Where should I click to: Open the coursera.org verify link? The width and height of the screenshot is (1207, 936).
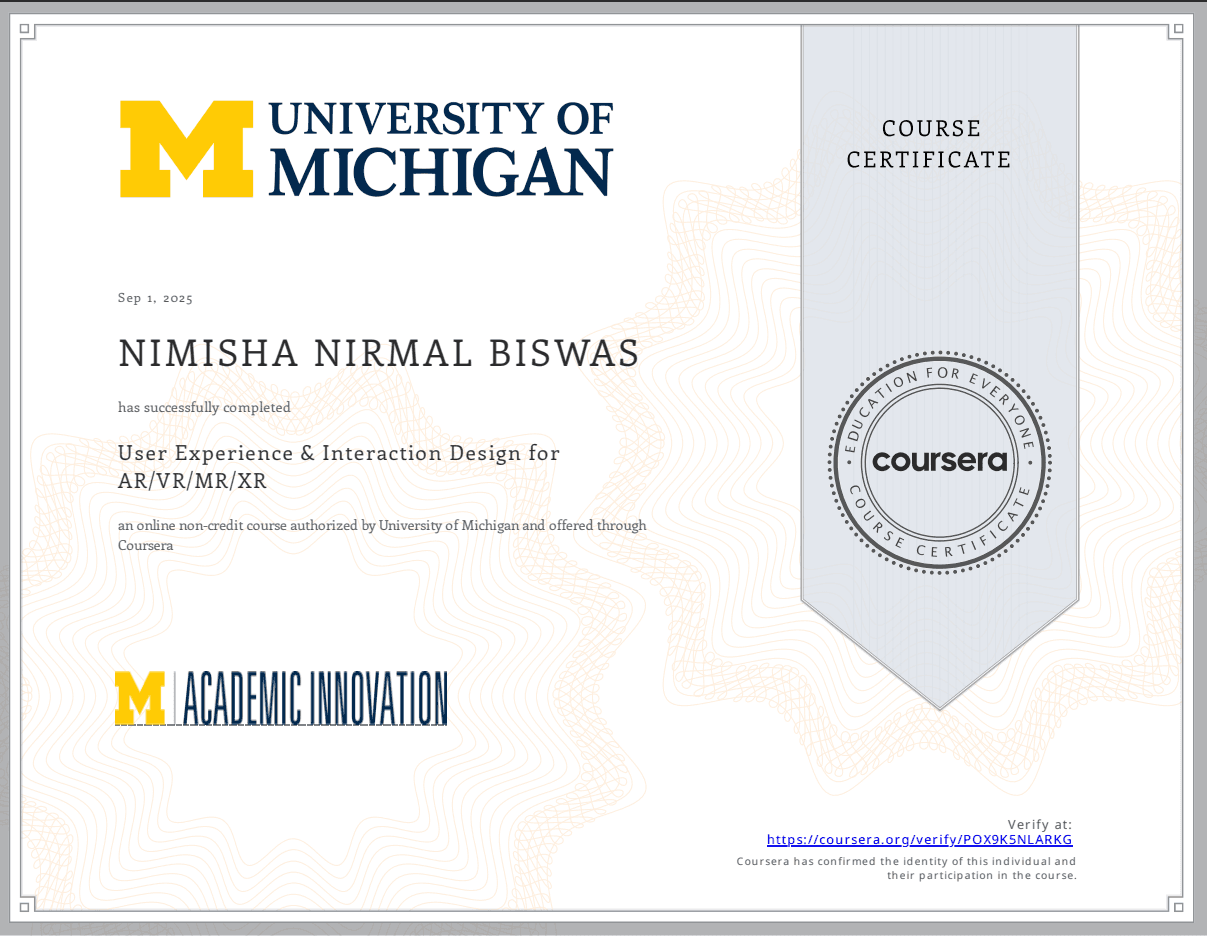tap(919, 840)
